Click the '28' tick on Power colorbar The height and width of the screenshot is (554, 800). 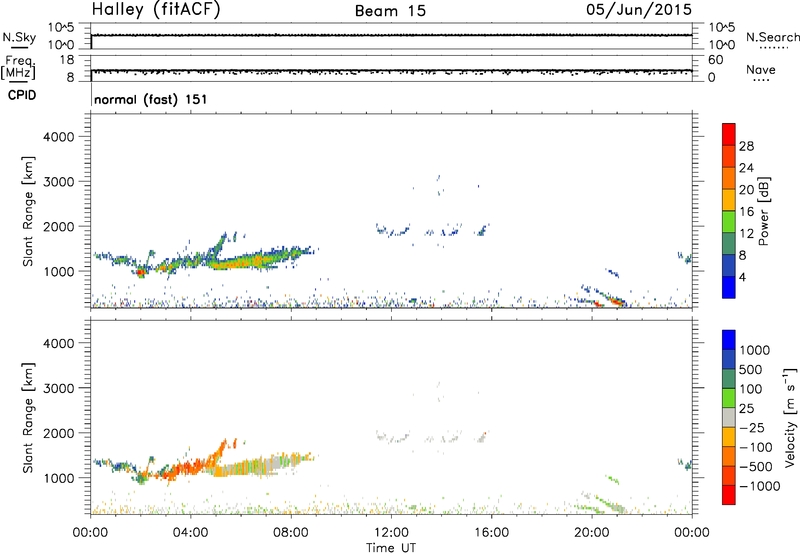click(746, 146)
